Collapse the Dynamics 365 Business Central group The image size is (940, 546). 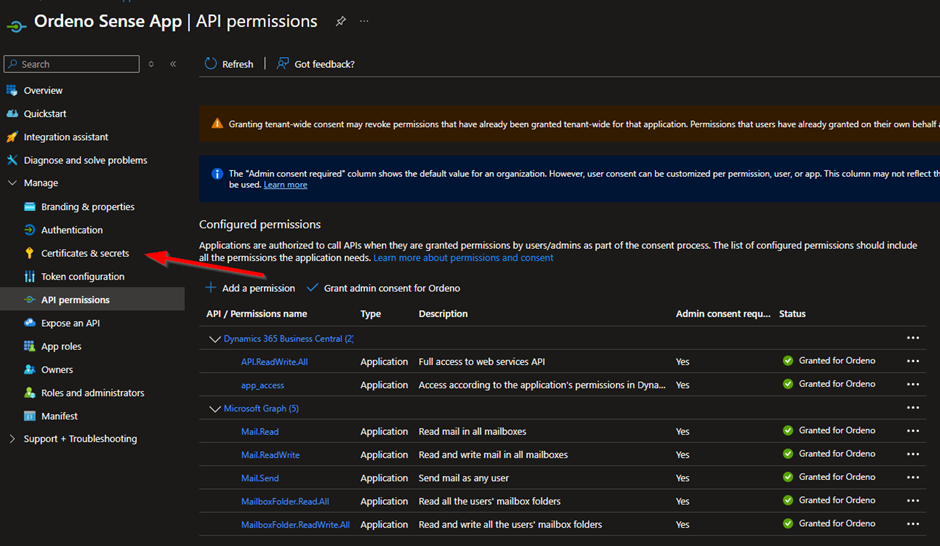click(x=215, y=339)
